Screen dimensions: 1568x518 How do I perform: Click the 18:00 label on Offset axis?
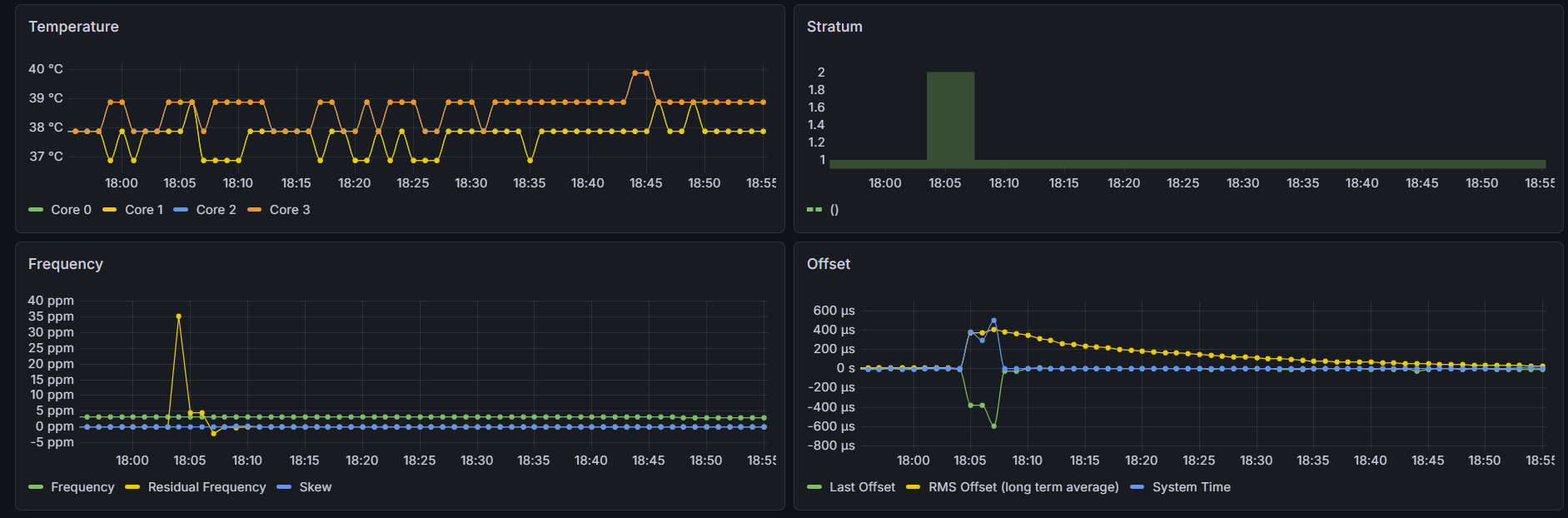913,461
